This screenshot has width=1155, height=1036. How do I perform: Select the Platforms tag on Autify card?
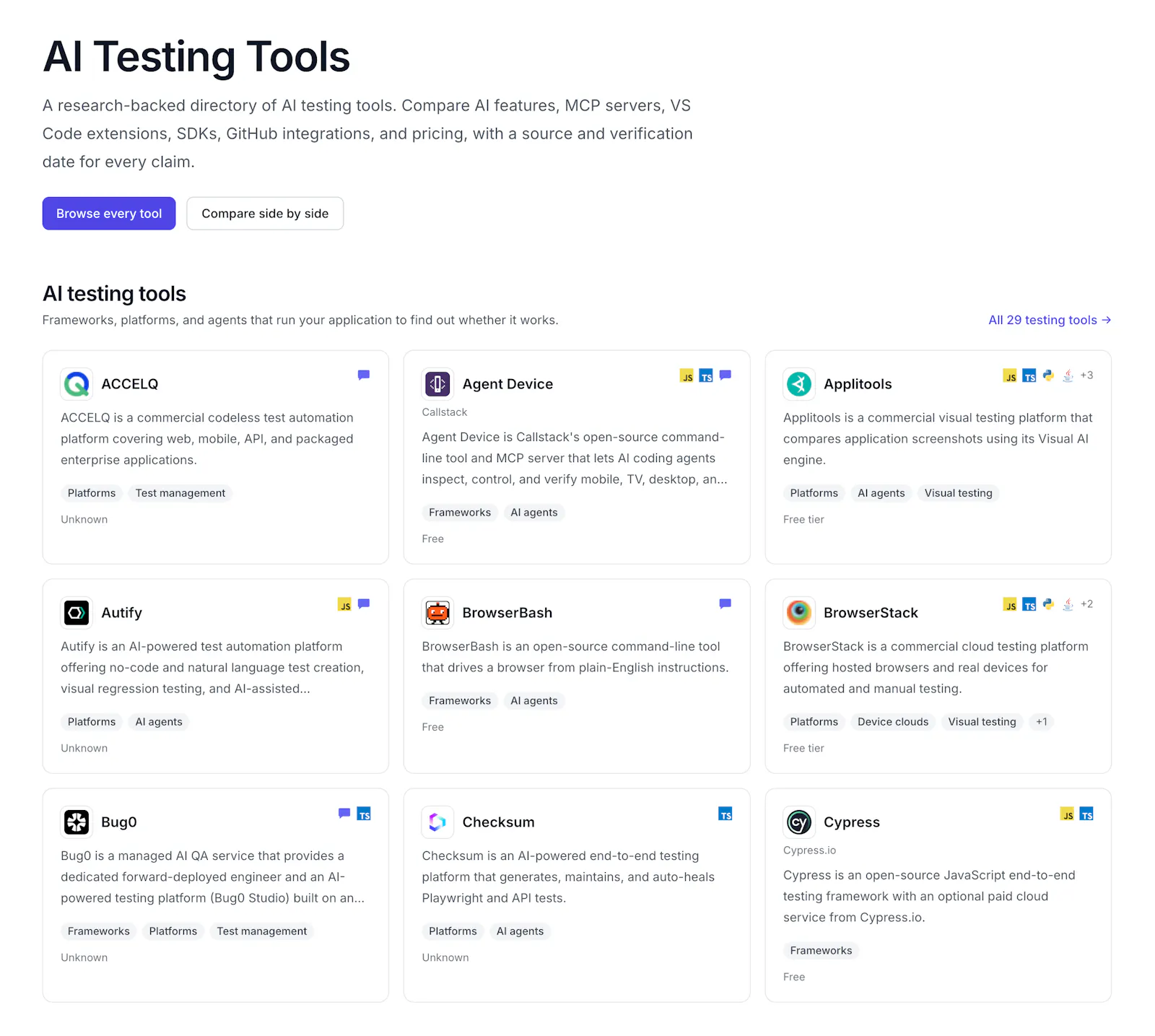(92, 722)
